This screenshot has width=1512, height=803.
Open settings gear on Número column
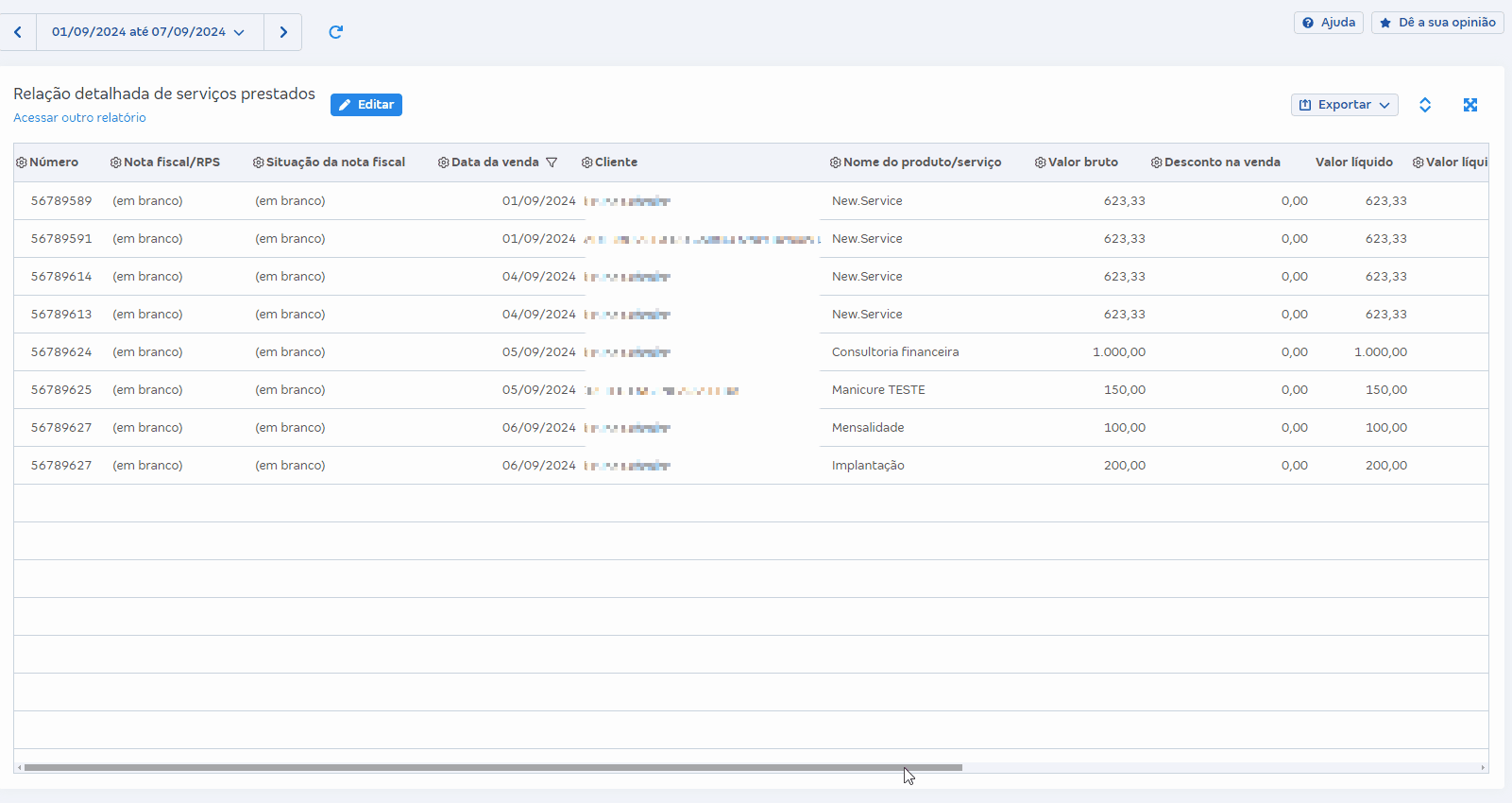click(x=22, y=162)
